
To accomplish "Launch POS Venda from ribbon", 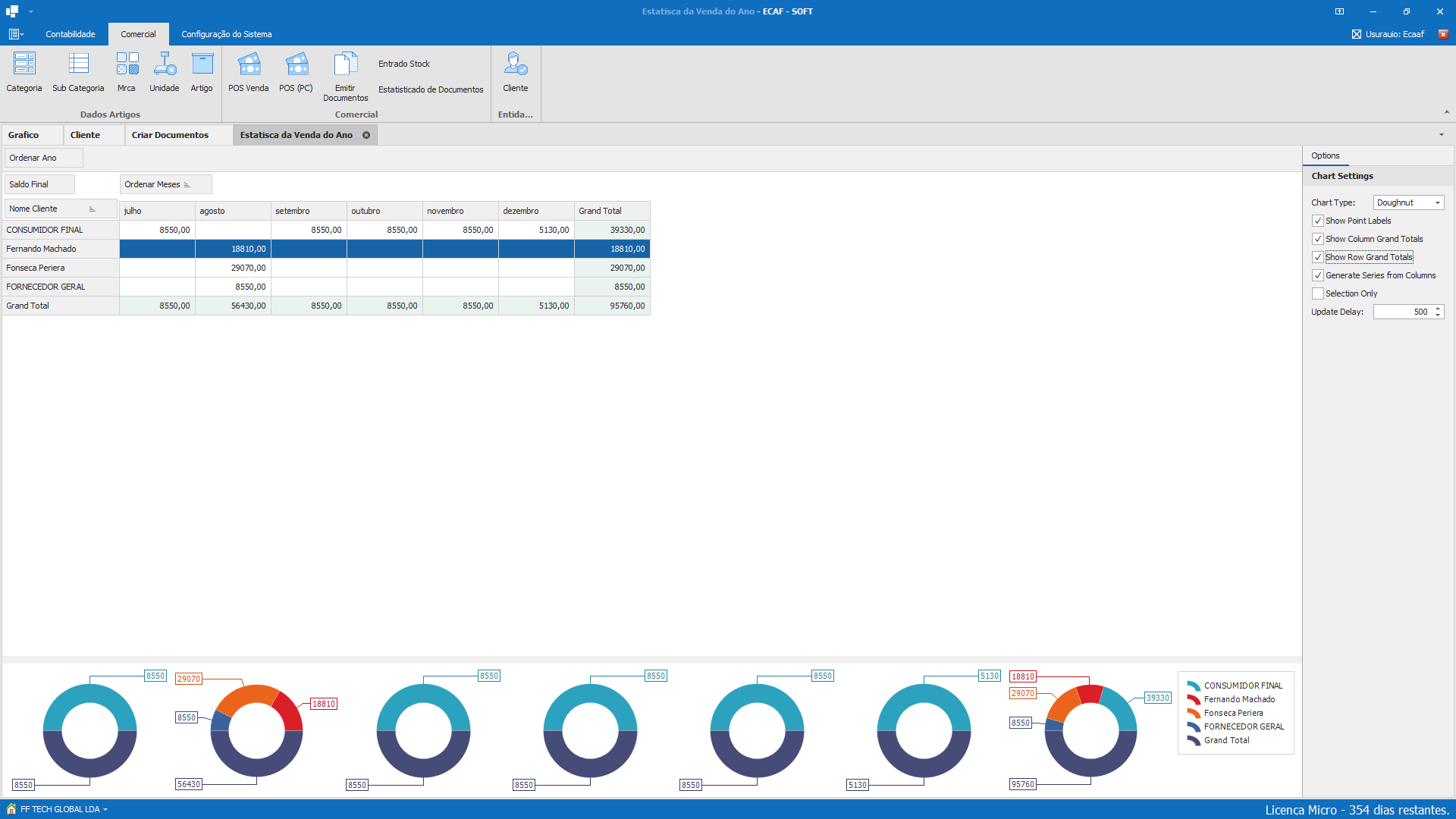I will click(x=249, y=64).
